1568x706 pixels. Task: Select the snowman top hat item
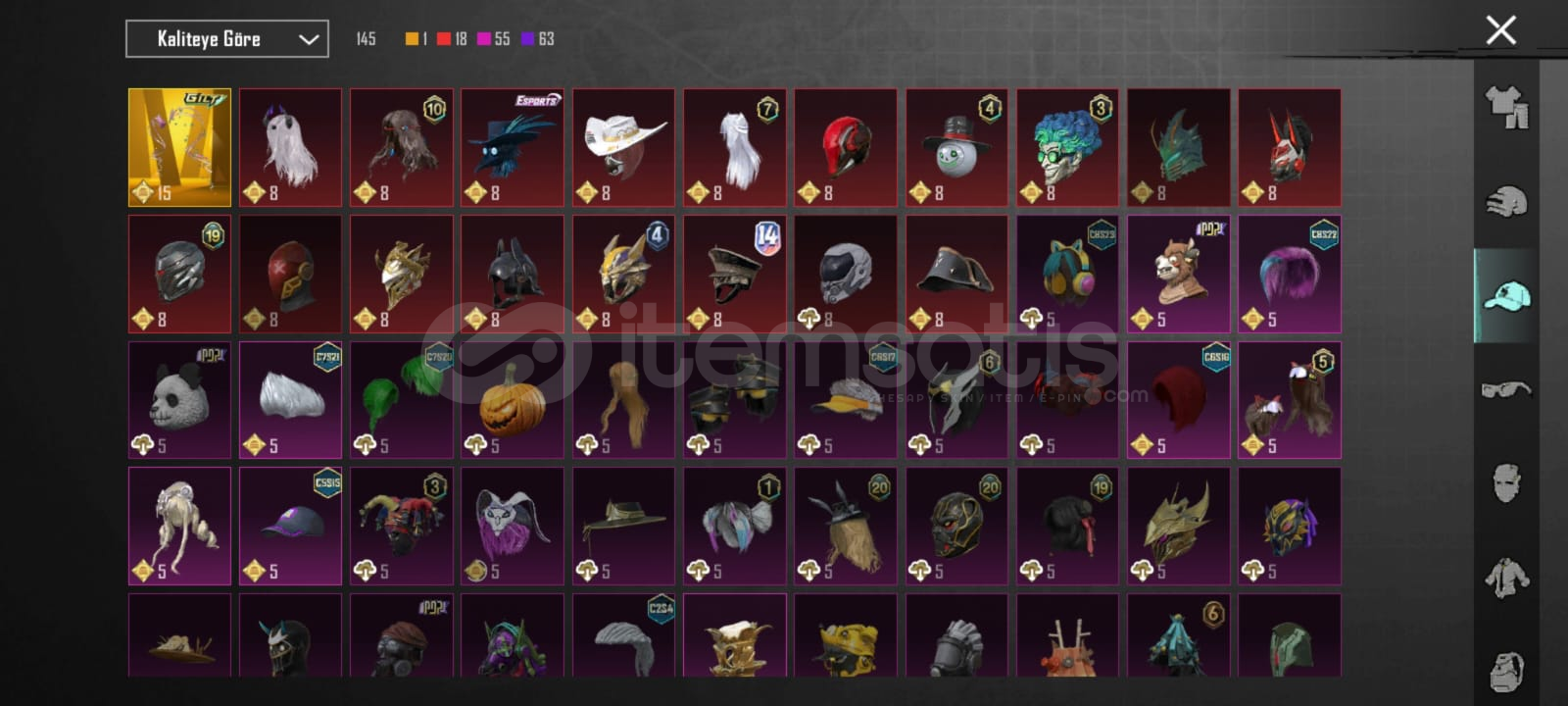[956, 147]
